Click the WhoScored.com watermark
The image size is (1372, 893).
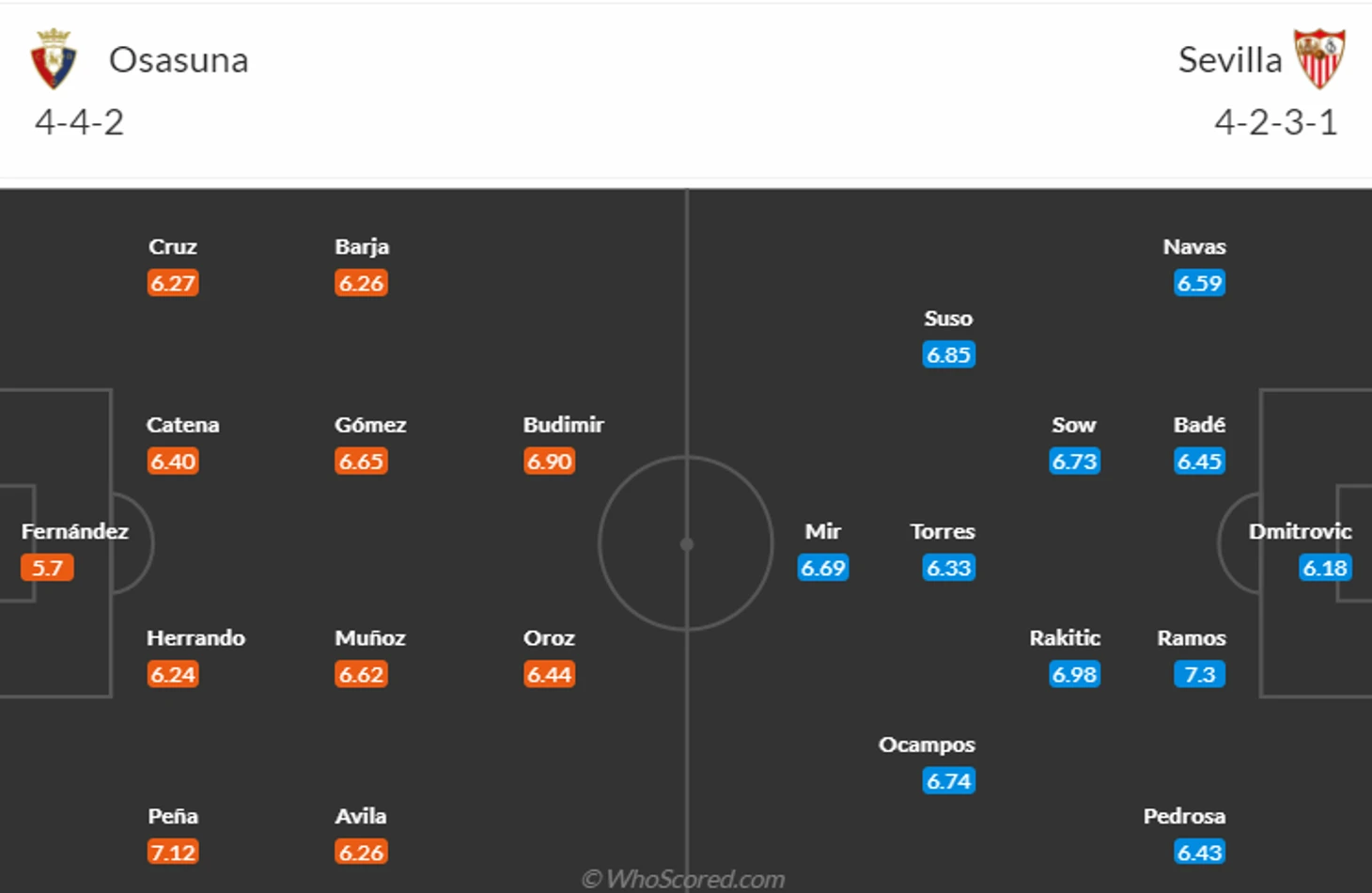point(683,879)
